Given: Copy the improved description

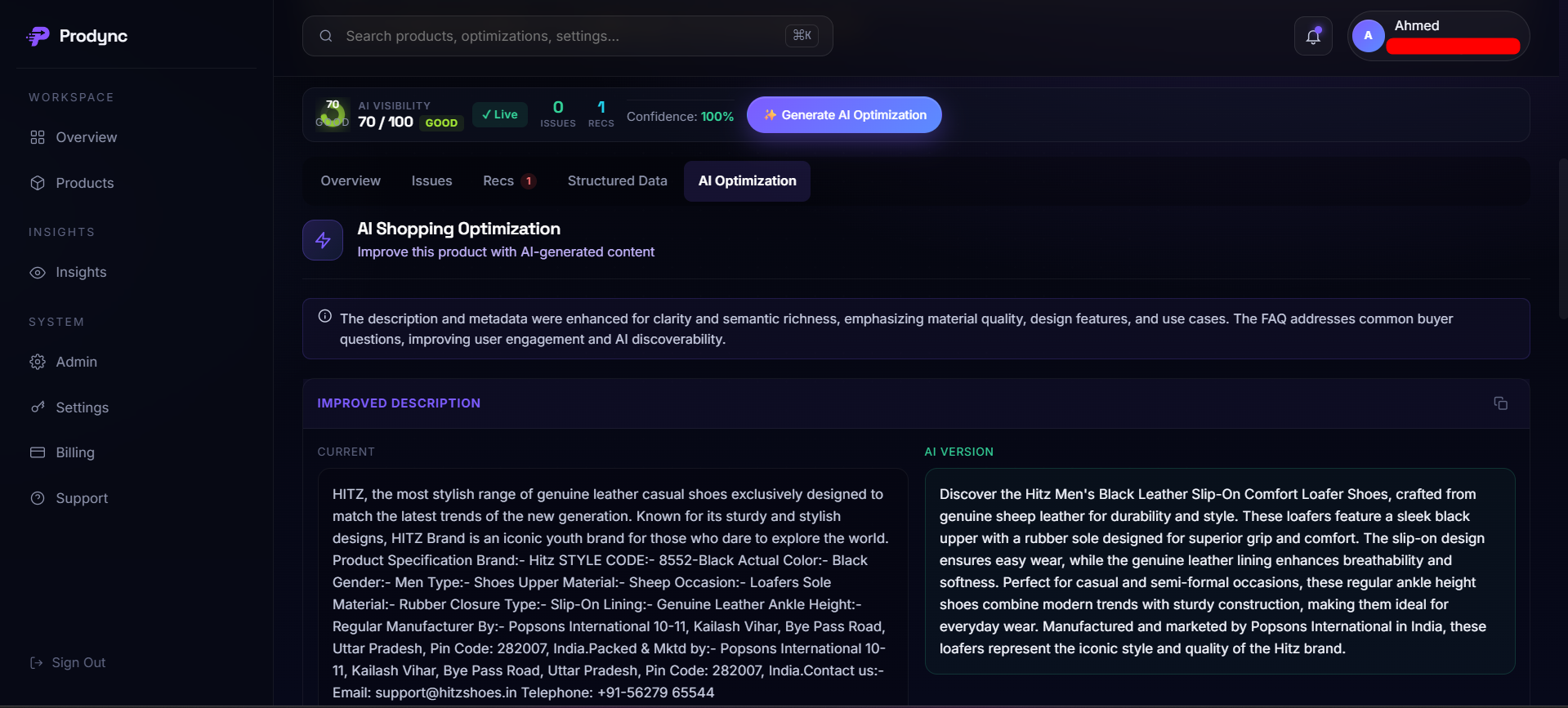Looking at the screenshot, I should pos(1501,403).
